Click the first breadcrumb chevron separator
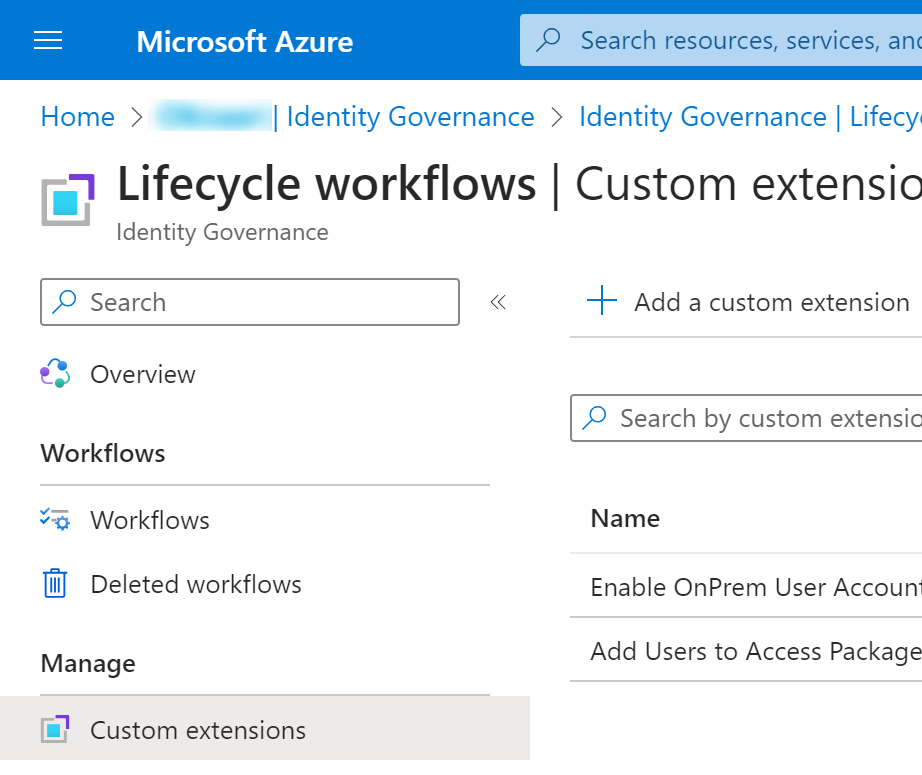This screenshot has height=775, width=922. tap(136, 116)
